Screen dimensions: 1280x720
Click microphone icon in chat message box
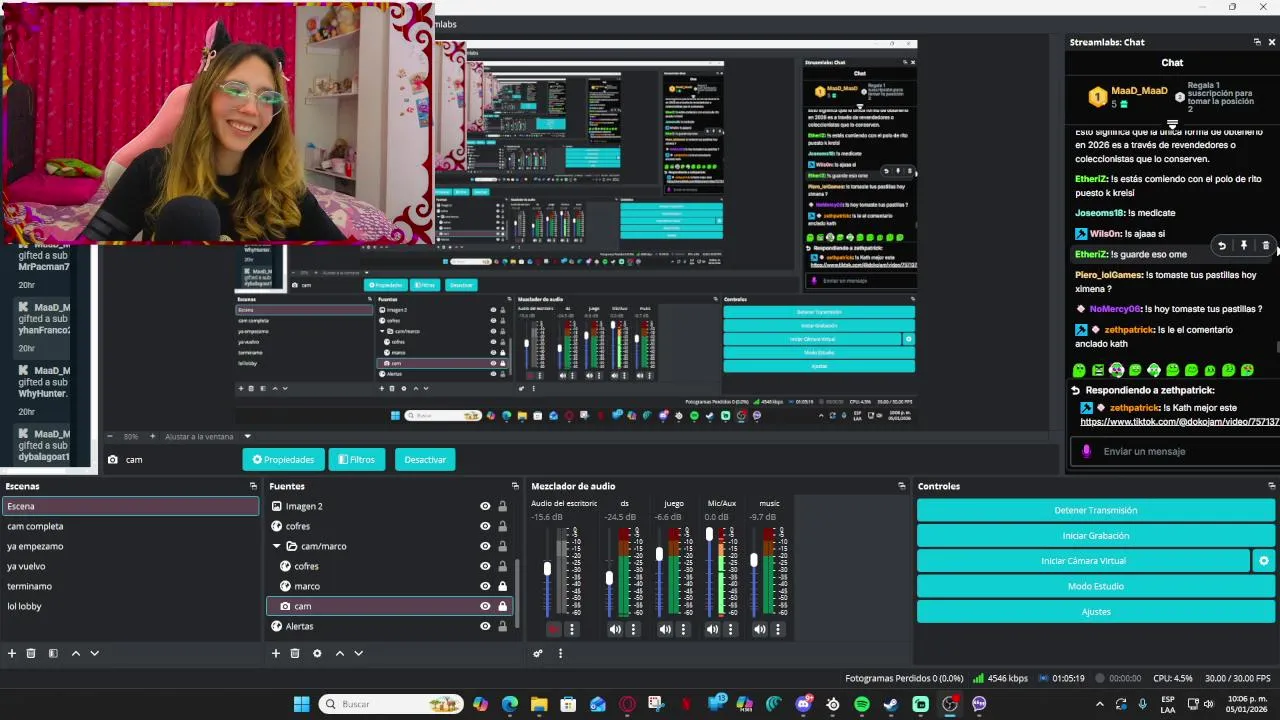pos(1086,451)
